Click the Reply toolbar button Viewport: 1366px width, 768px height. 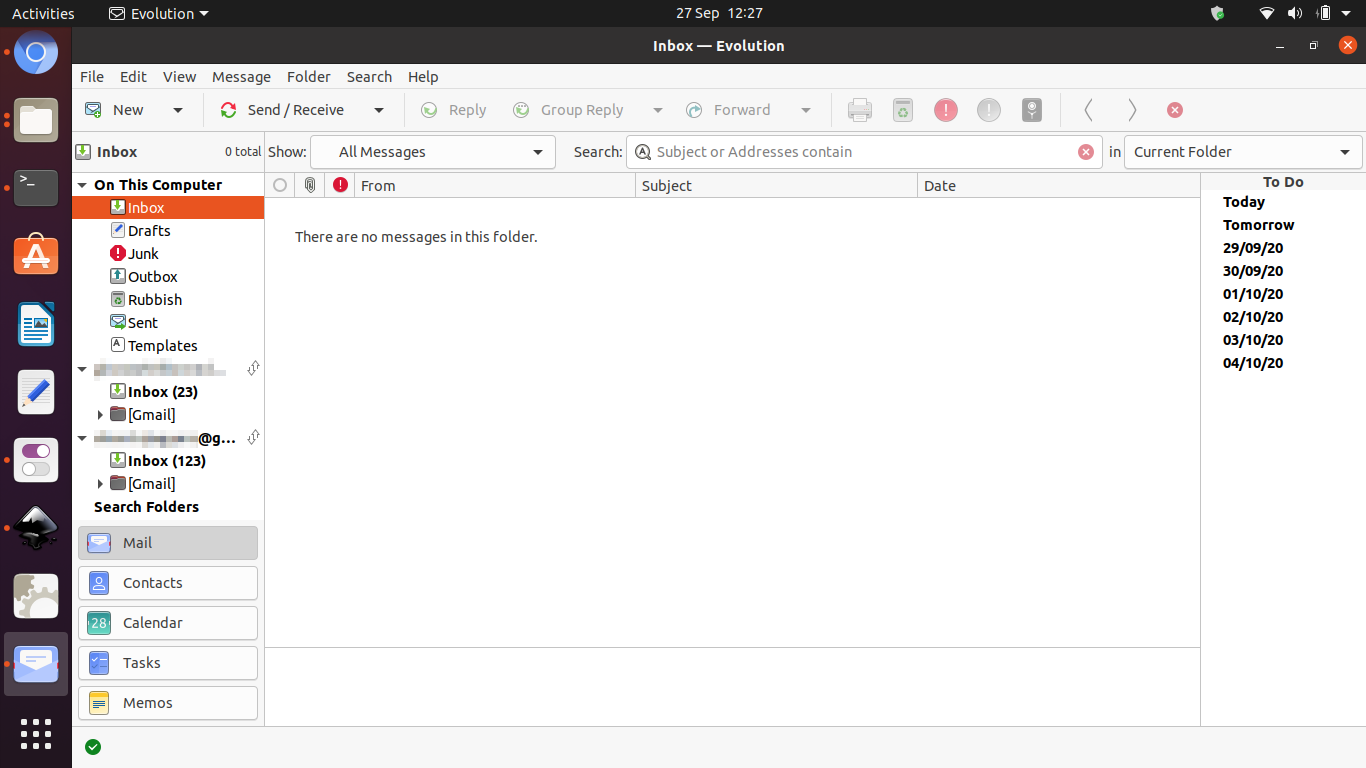(x=453, y=110)
